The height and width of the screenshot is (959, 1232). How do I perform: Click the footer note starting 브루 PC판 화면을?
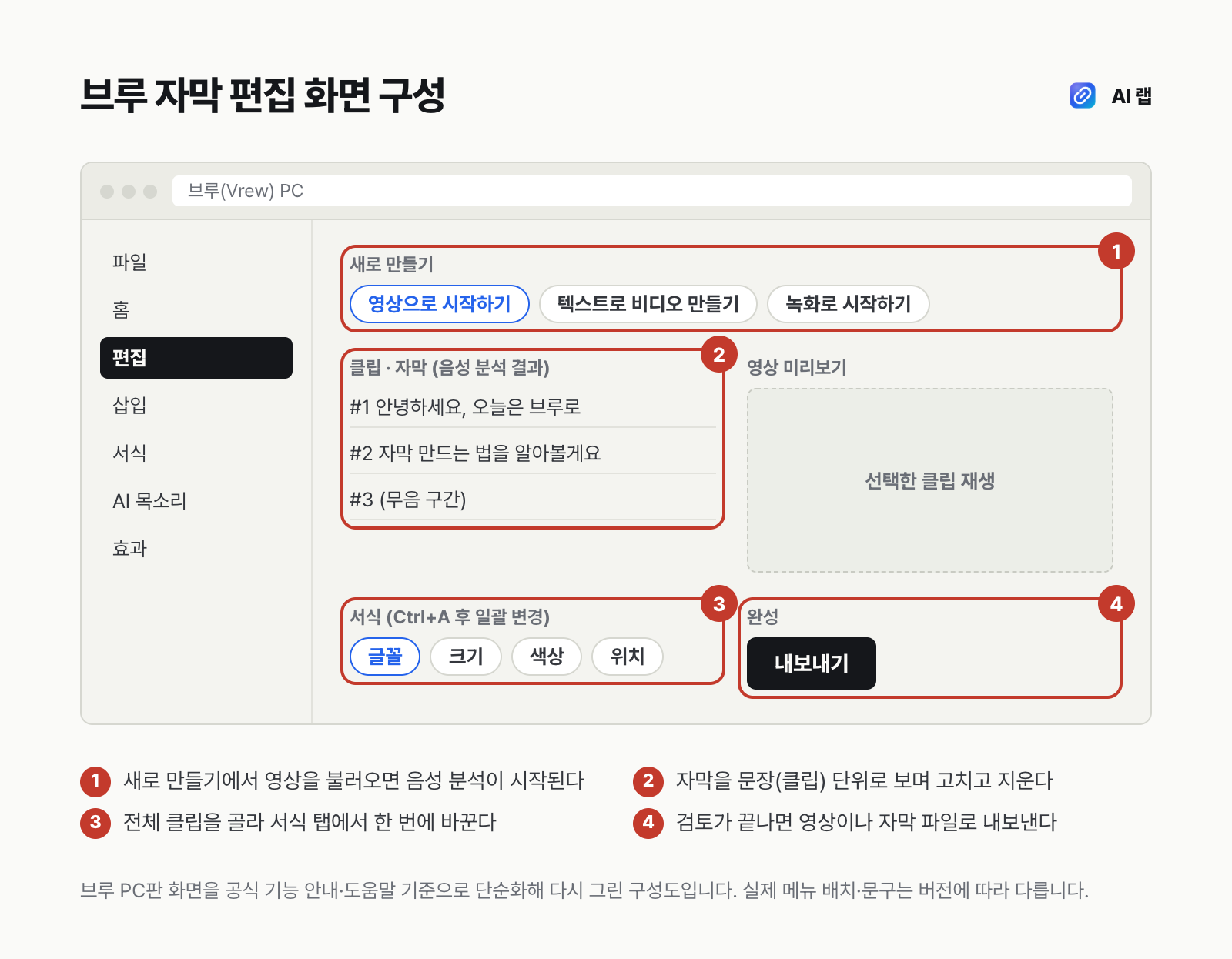pyautogui.click(x=584, y=890)
